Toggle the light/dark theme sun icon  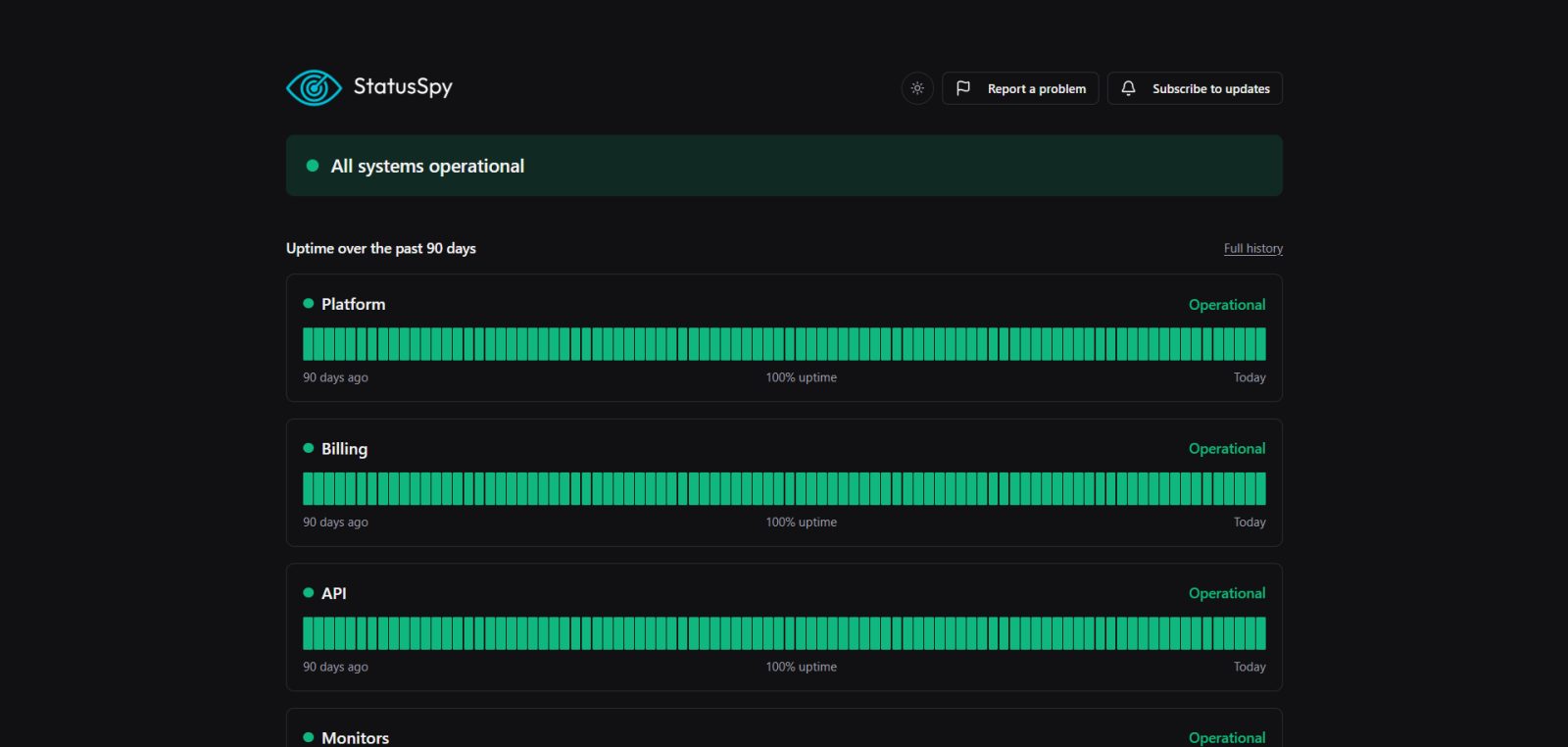click(x=917, y=88)
